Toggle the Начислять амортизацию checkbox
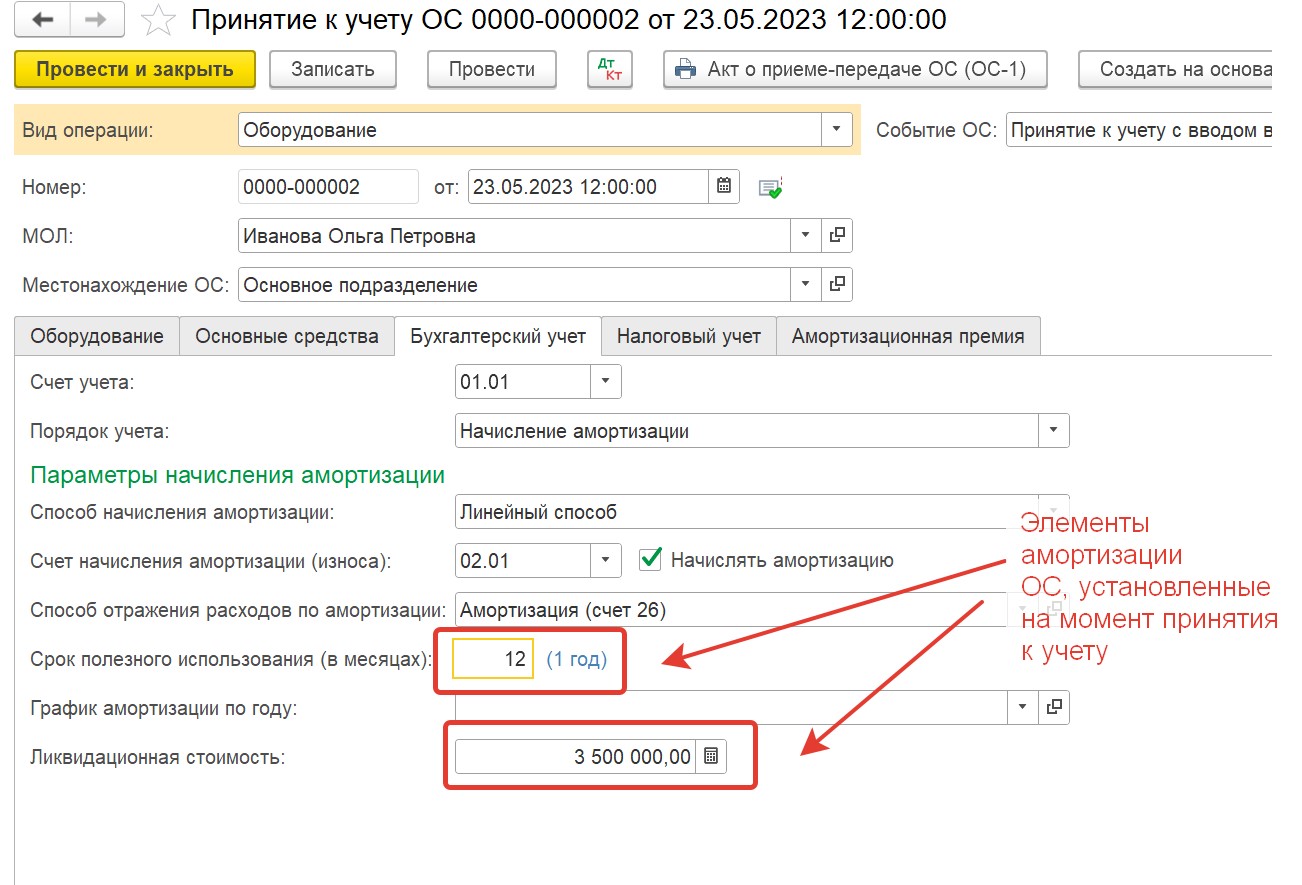 coord(651,560)
